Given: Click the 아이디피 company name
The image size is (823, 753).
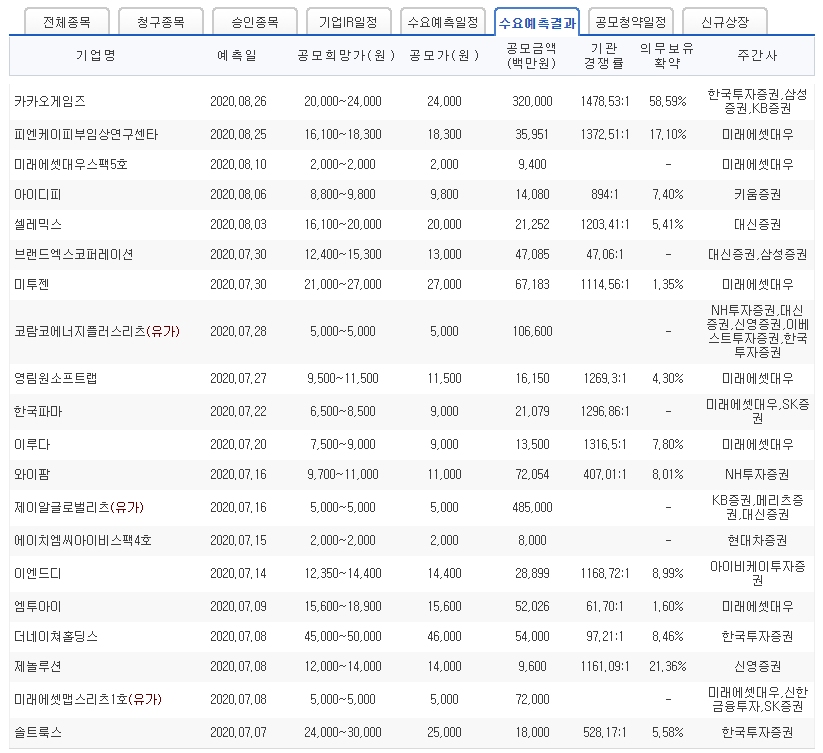Looking at the screenshot, I should pyautogui.click(x=38, y=194).
